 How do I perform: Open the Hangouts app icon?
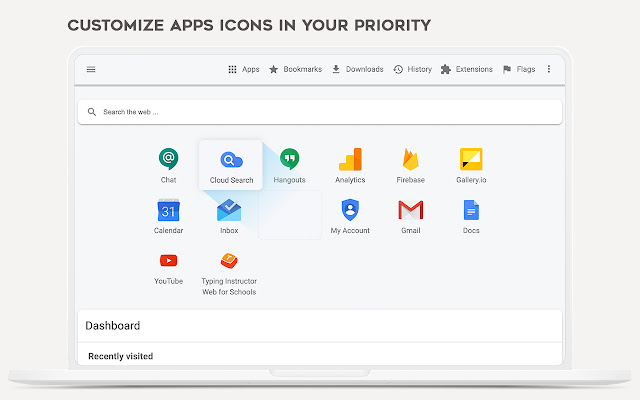pos(289,159)
